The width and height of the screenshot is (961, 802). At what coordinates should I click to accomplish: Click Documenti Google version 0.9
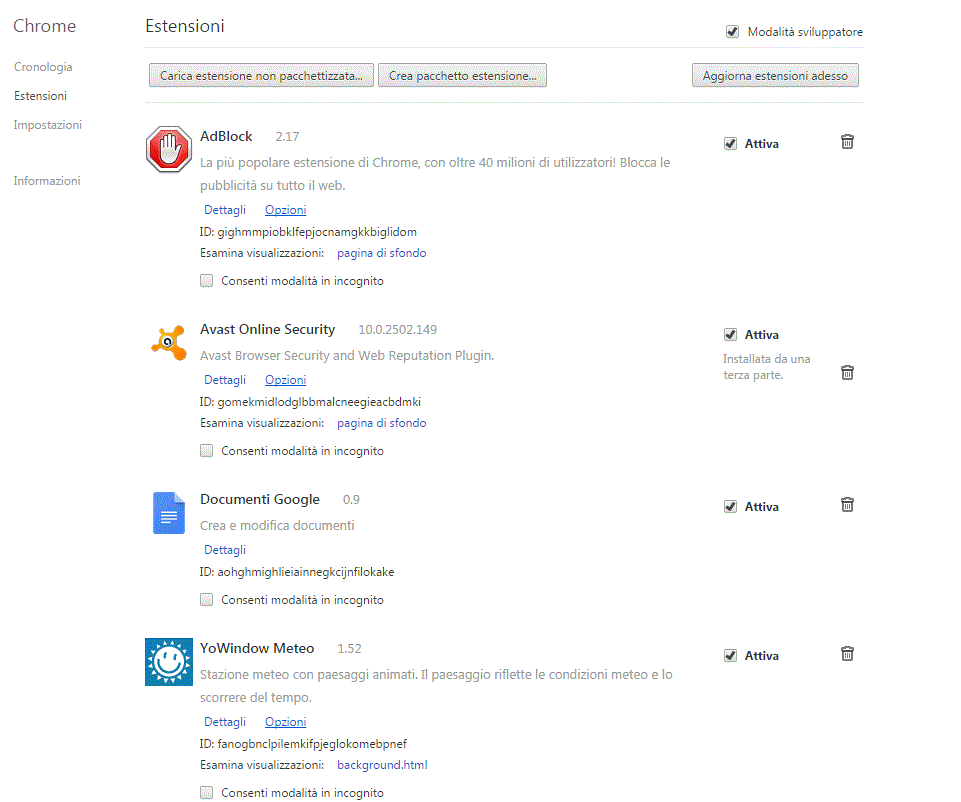tap(351, 500)
